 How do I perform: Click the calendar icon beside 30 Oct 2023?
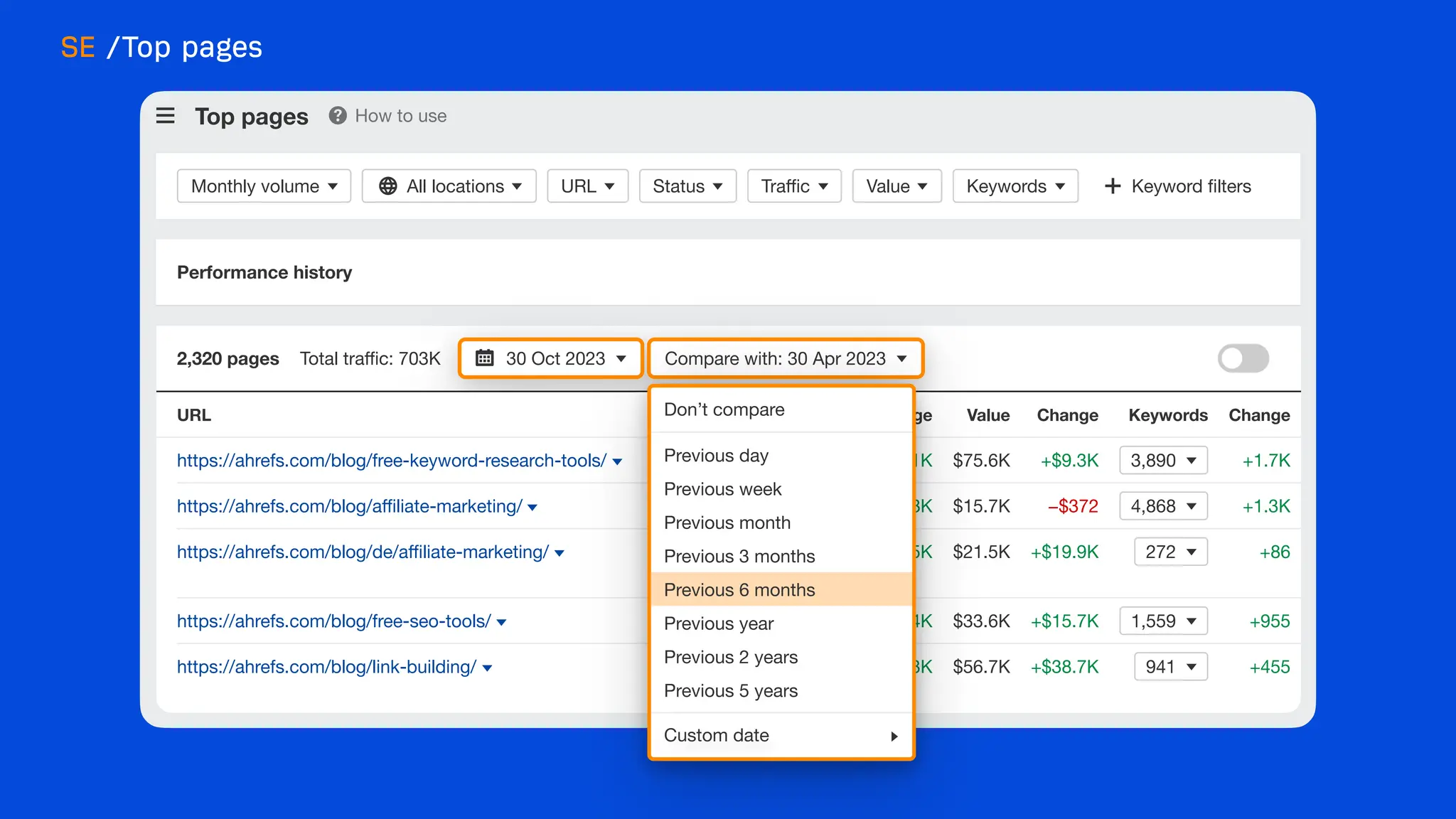pos(484,358)
